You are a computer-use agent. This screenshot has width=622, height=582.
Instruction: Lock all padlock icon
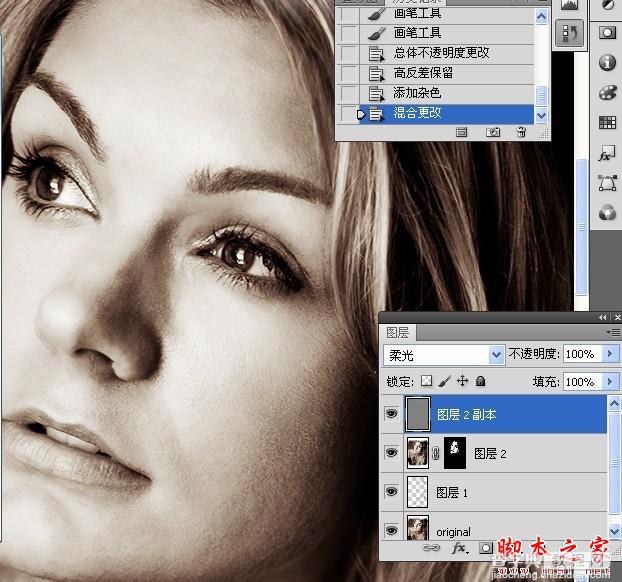pos(480,381)
